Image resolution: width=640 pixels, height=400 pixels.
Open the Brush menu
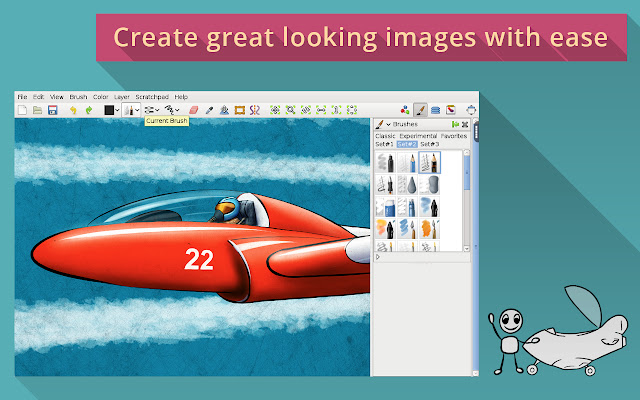78,97
